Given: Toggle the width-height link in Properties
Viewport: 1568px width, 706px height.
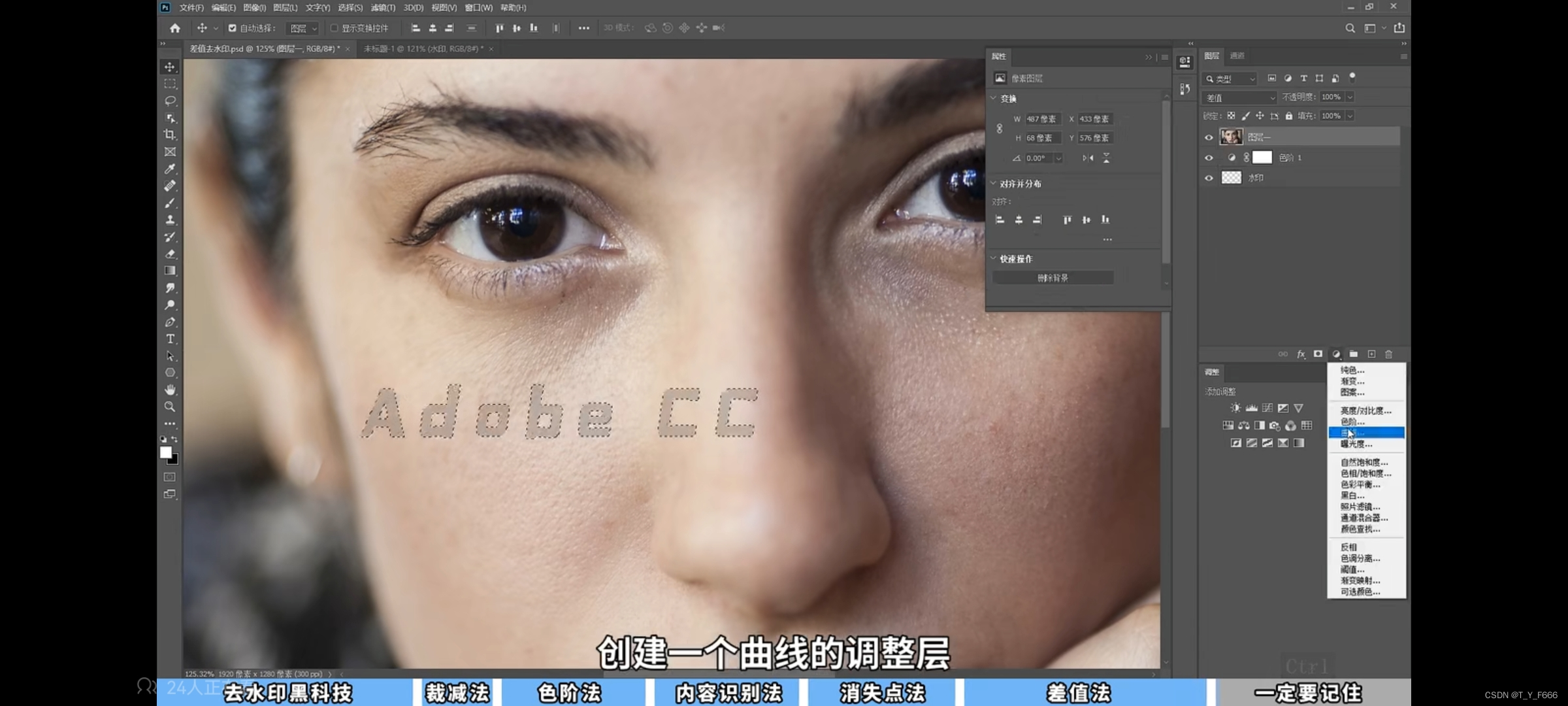Looking at the screenshot, I should 999,129.
